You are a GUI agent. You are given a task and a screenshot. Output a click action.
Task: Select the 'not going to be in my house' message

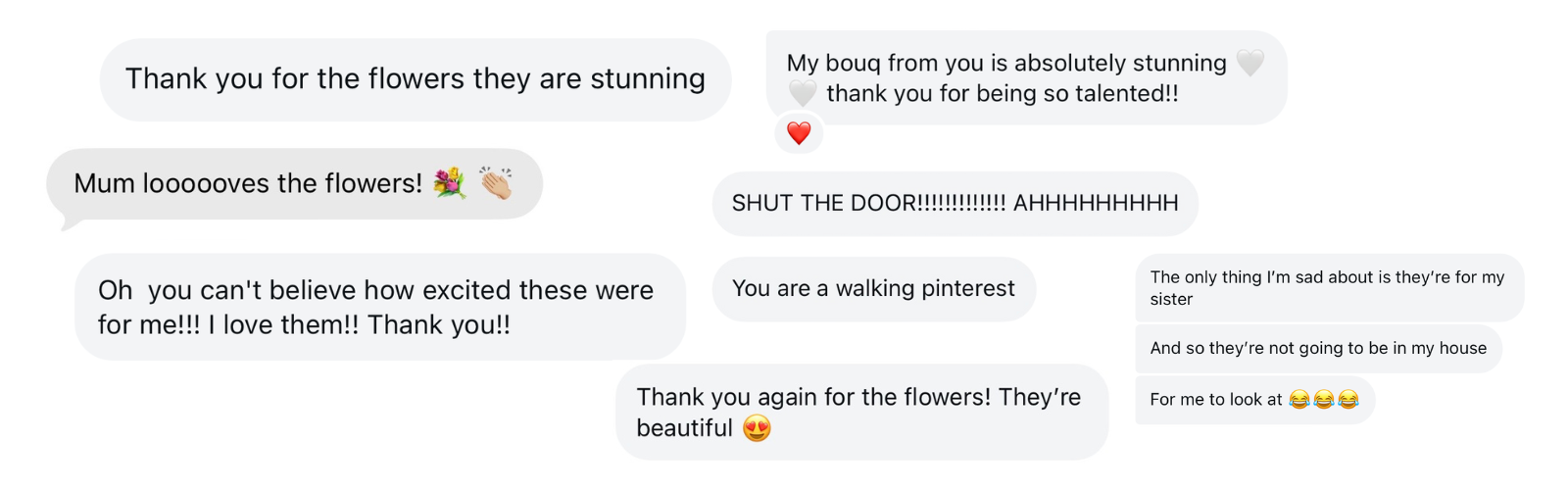(1318, 348)
